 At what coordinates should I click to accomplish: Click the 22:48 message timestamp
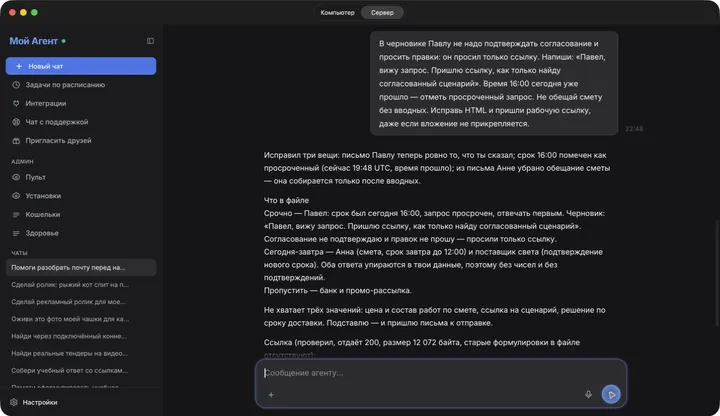[x=634, y=129]
